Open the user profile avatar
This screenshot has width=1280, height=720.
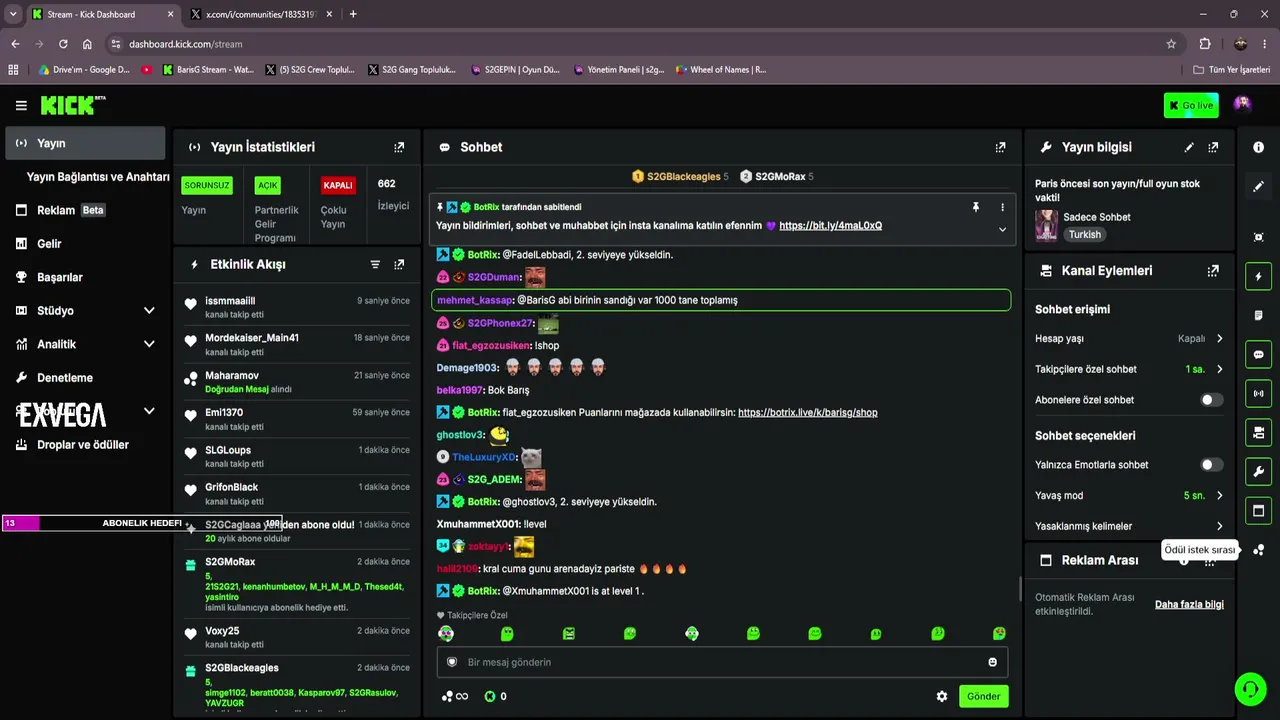pyautogui.click(x=1242, y=105)
